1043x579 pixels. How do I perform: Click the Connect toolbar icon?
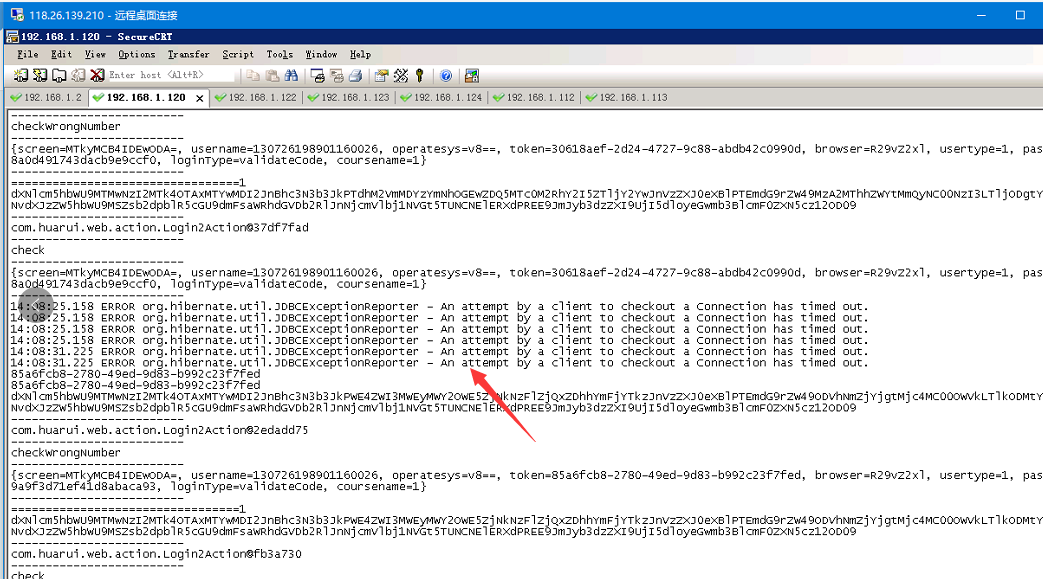click(21, 76)
